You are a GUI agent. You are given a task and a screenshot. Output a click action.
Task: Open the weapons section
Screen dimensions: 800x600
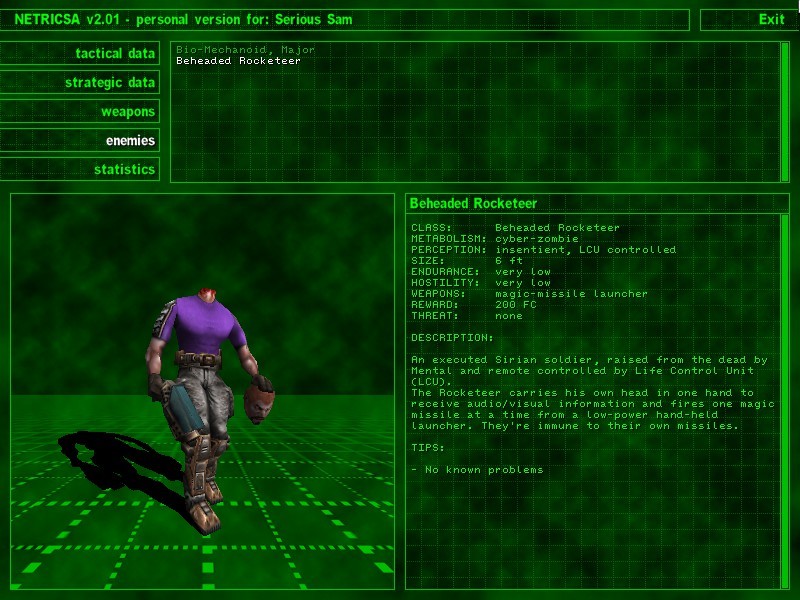80,111
